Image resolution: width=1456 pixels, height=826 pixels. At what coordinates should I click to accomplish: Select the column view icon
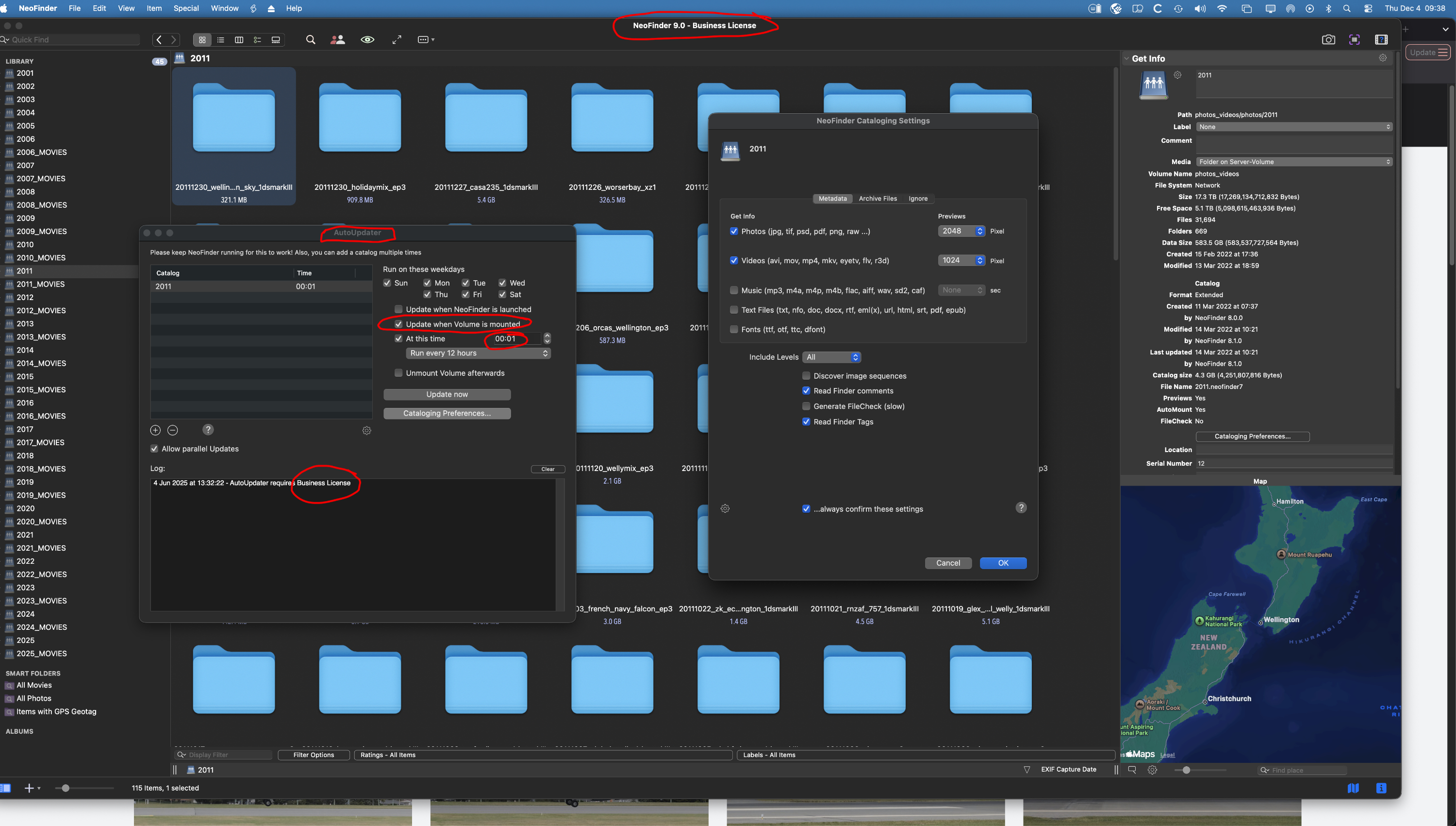pos(239,40)
